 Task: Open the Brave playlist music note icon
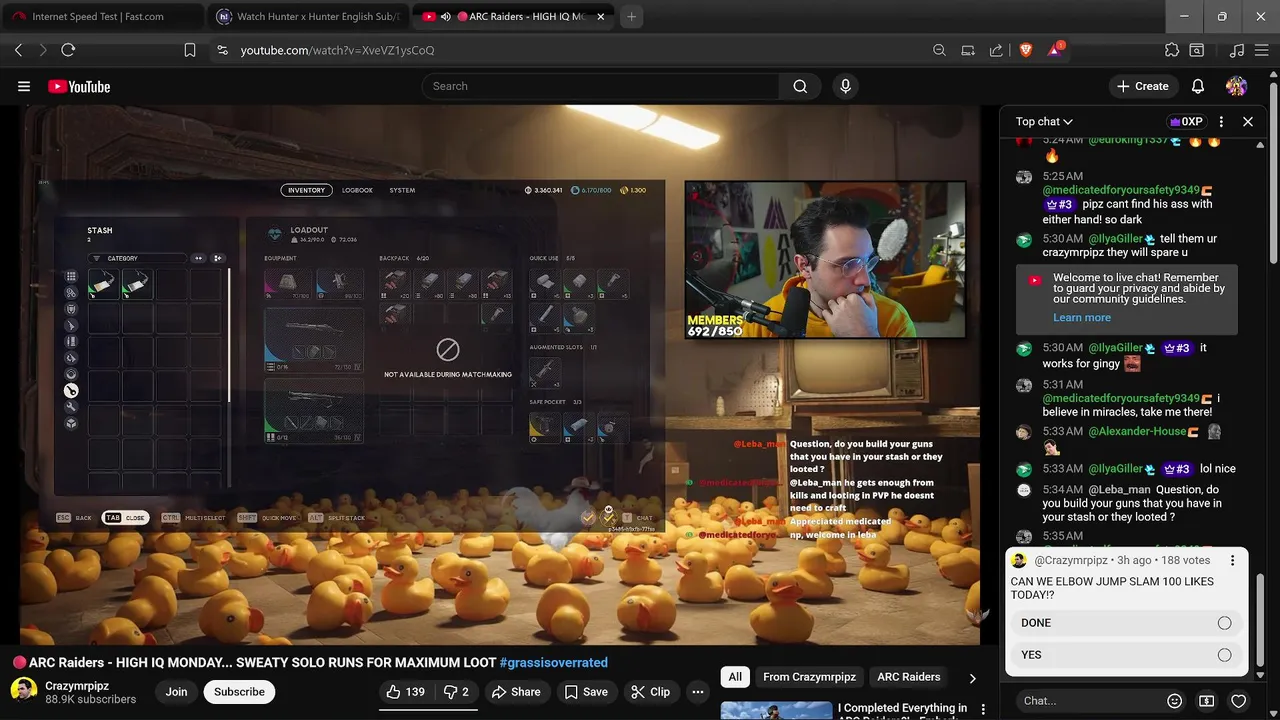pyautogui.click(x=1236, y=50)
